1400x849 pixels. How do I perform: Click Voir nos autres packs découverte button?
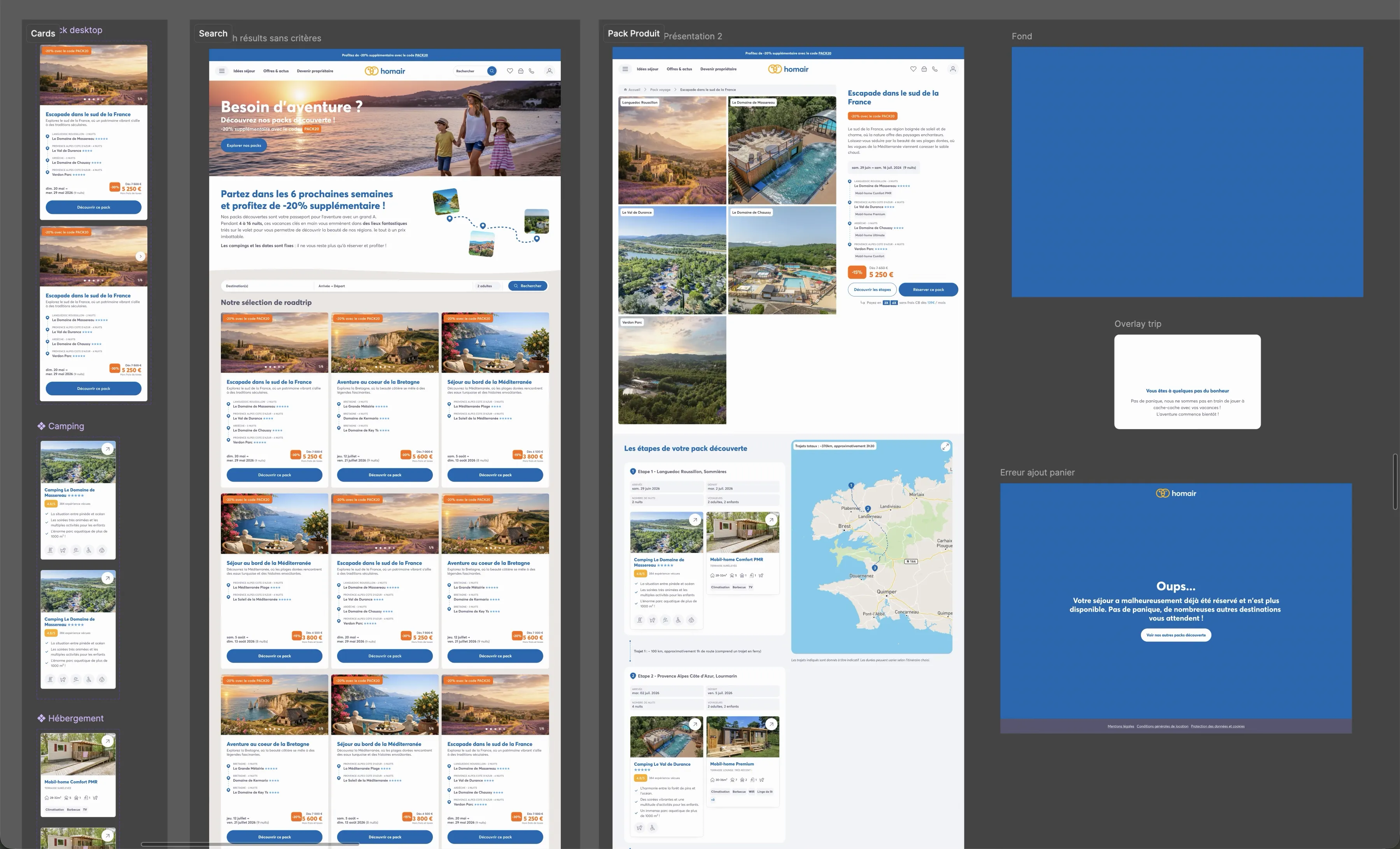[x=1176, y=635]
